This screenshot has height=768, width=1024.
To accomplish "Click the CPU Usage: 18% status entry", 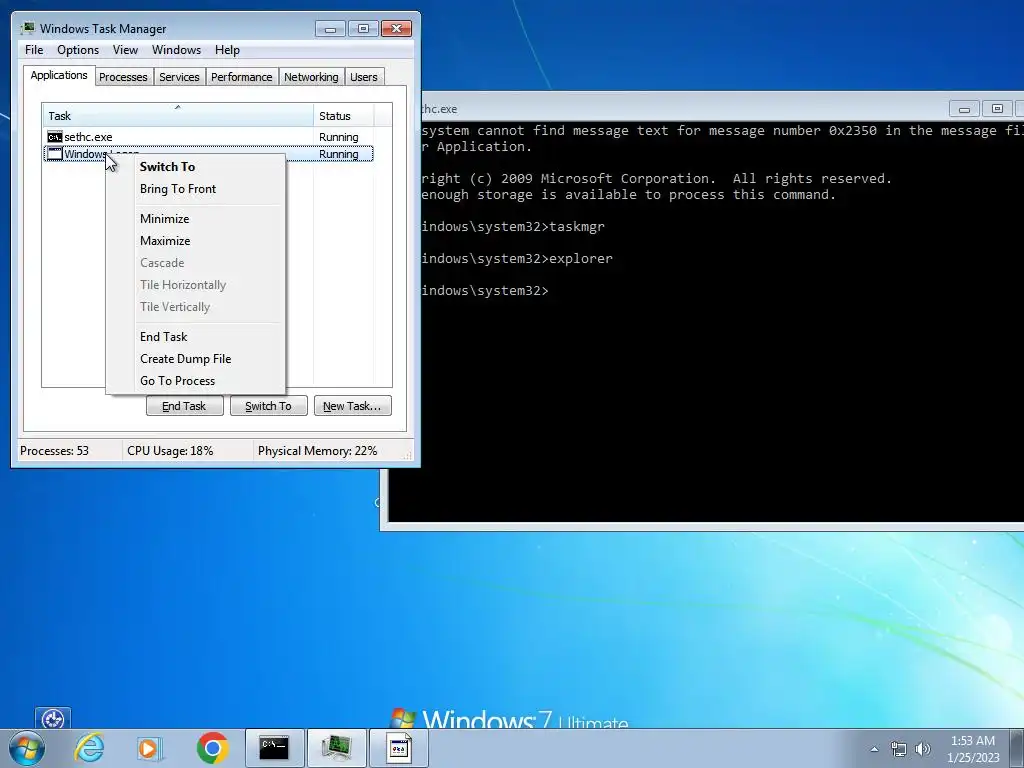I will click(x=170, y=451).
